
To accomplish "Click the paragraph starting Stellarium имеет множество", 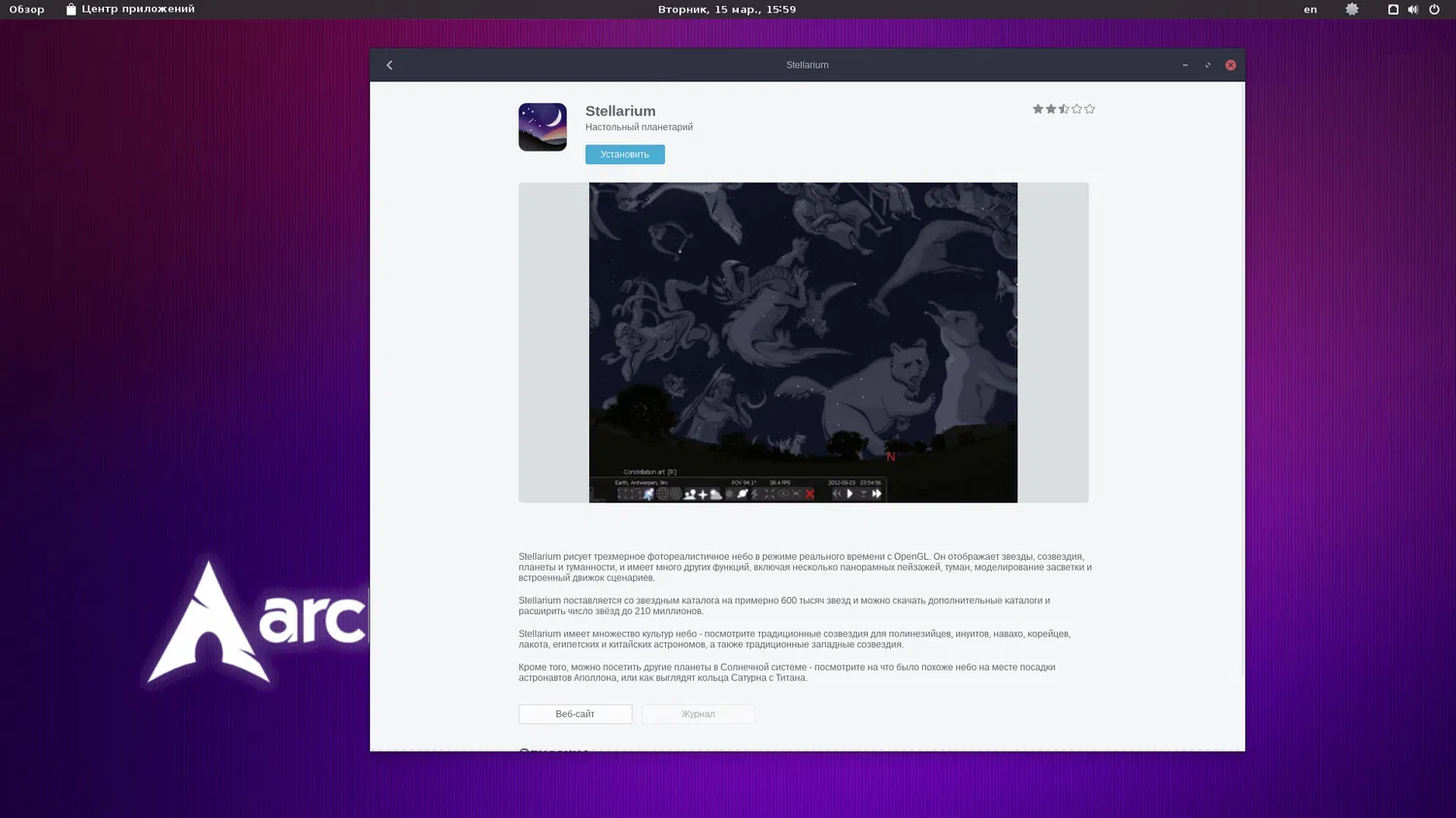I will click(795, 639).
